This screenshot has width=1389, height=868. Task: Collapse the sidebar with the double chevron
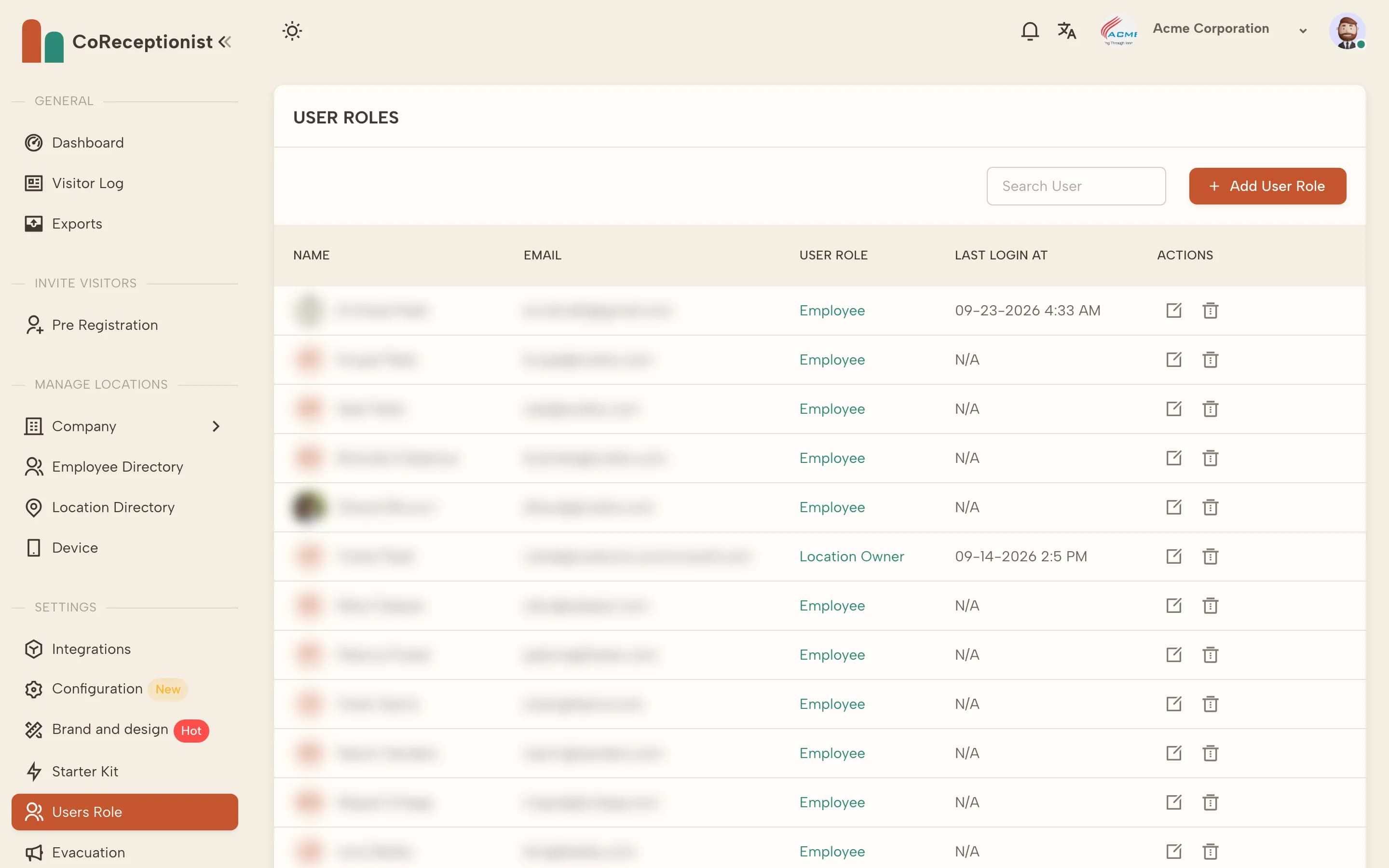coord(224,42)
